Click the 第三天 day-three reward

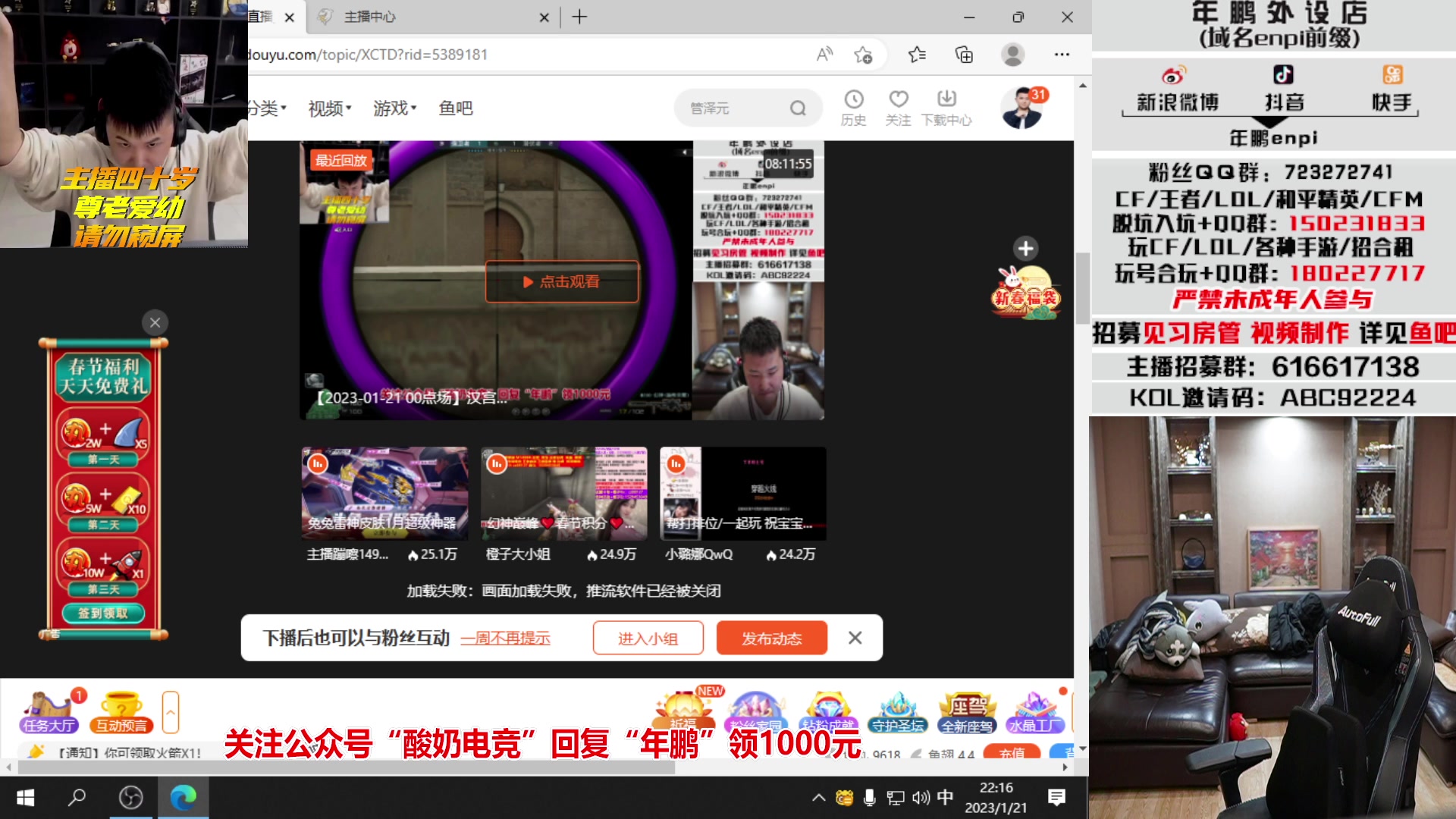pyautogui.click(x=103, y=570)
